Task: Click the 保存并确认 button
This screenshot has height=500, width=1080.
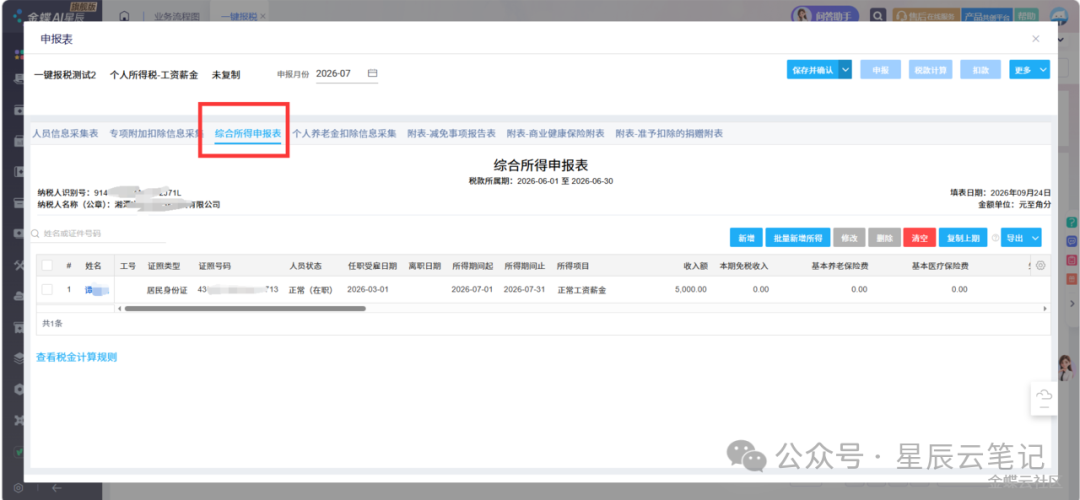Action: click(x=813, y=70)
